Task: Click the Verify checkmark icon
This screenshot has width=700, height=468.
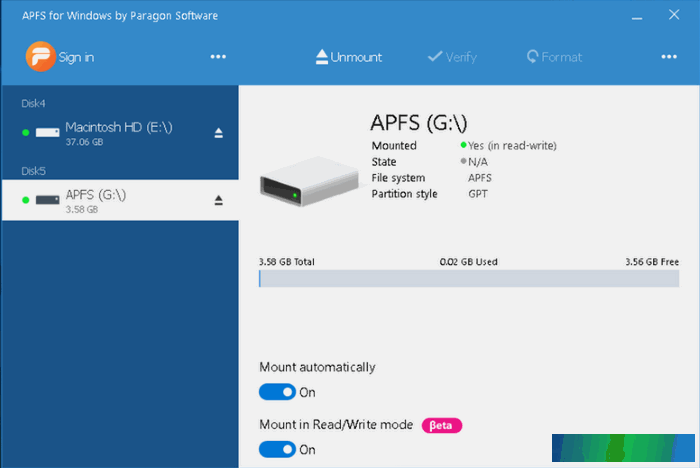Action: click(435, 56)
